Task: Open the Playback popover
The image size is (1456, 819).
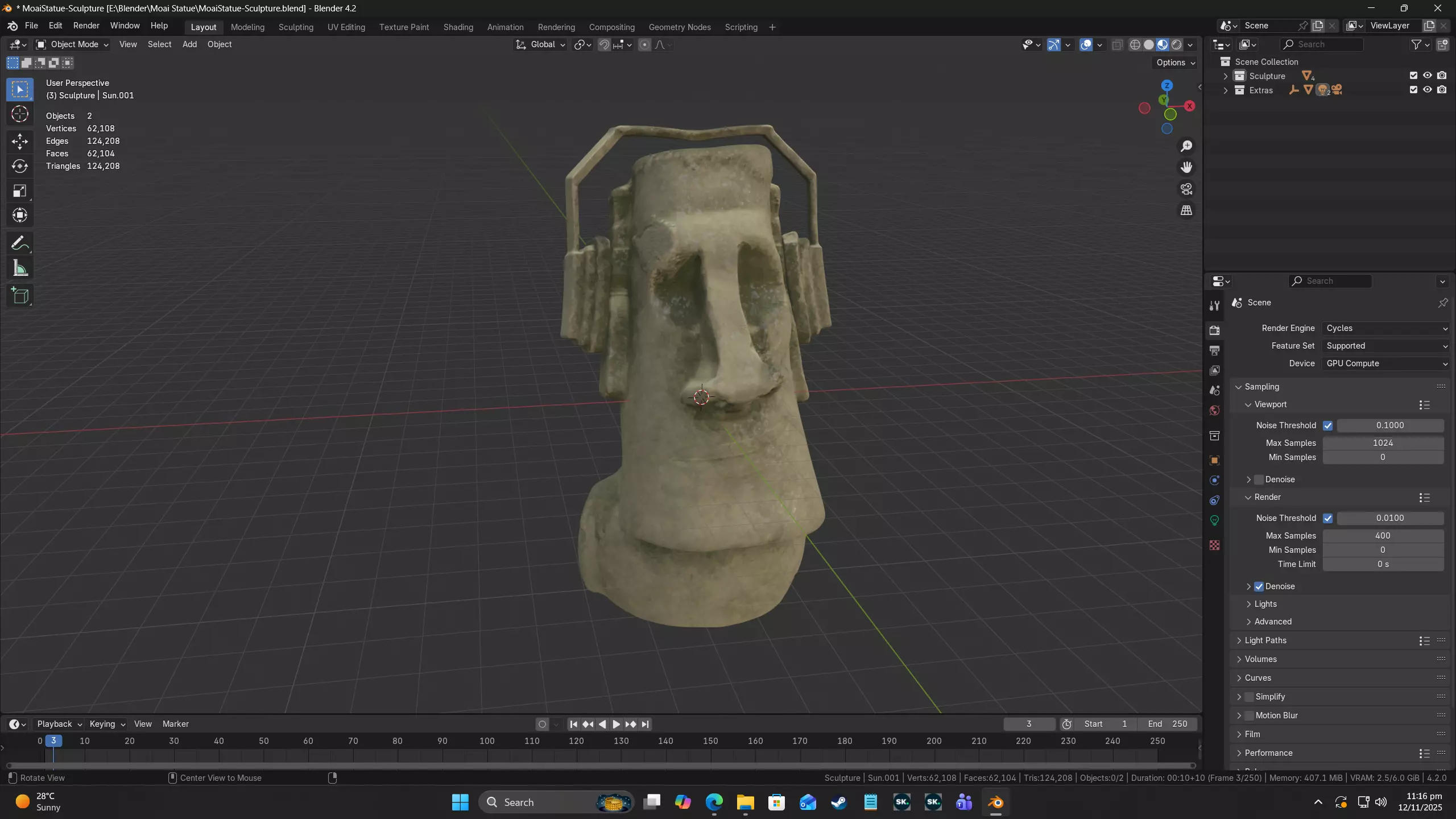Action: click(x=60, y=724)
